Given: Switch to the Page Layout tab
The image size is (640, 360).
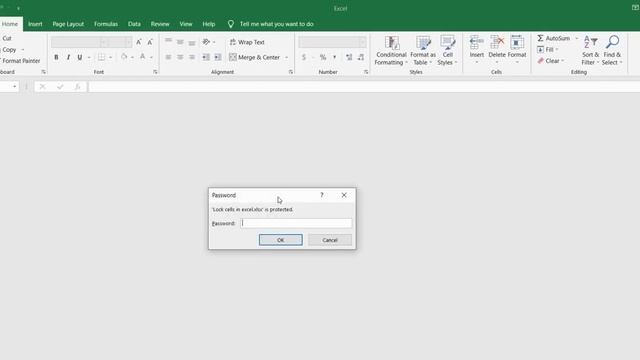Looking at the screenshot, I should click(68, 24).
